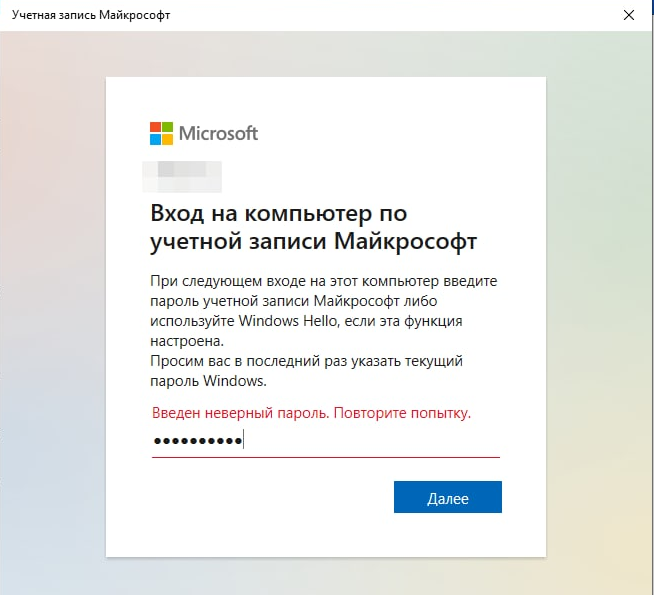Click the four-color Microsoft logo squares
The width and height of the screenshot is (654, 595).
(161, 133)
